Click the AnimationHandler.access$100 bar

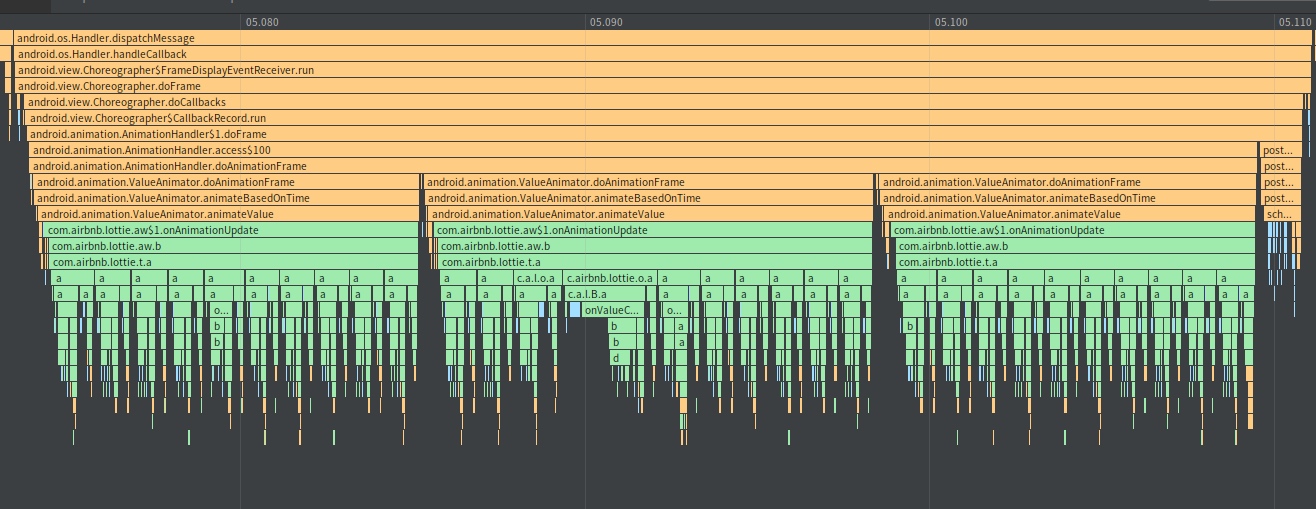(x=640, y=150)
